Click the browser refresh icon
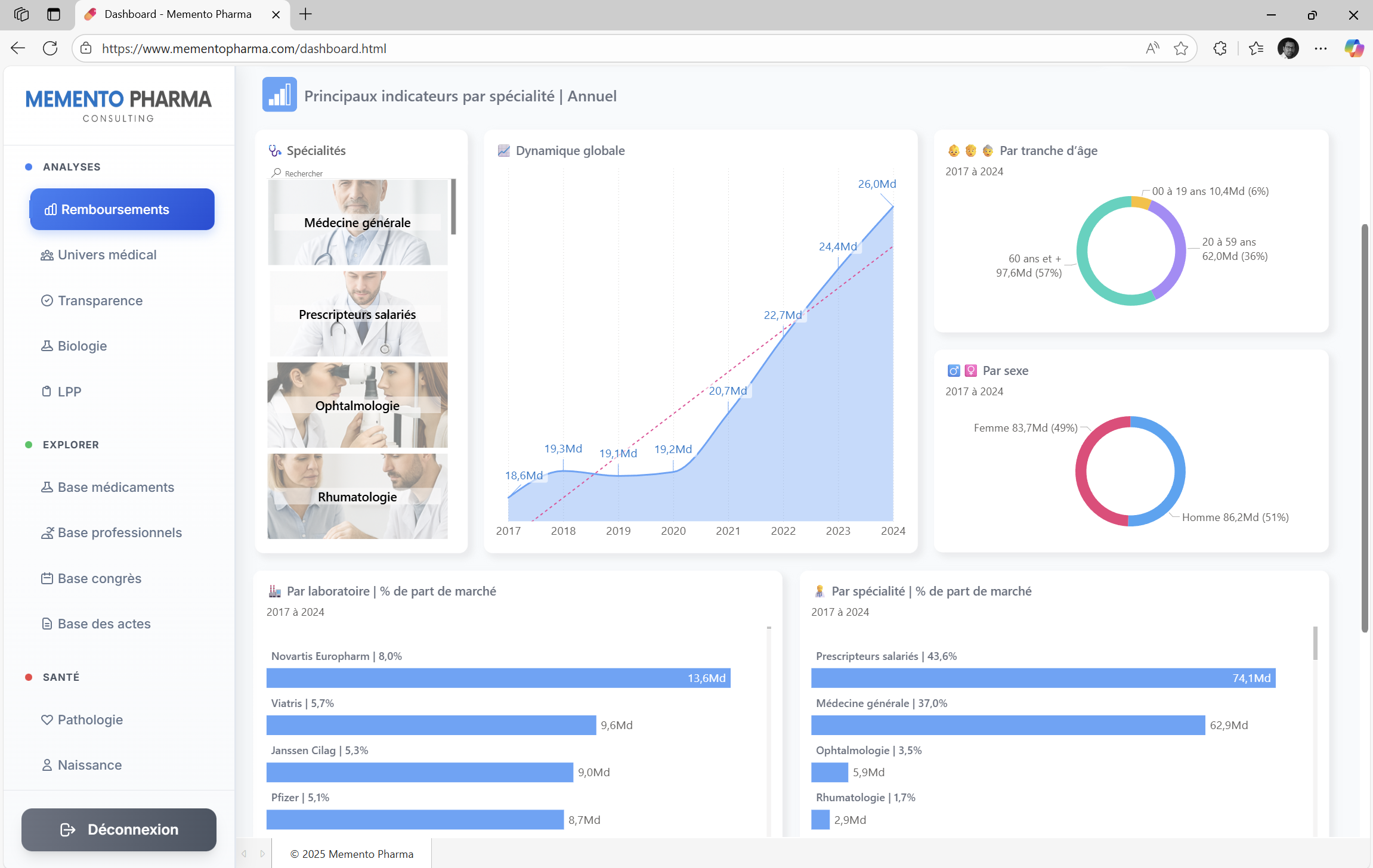The image size is (1373, 868). tap(50, 48)
